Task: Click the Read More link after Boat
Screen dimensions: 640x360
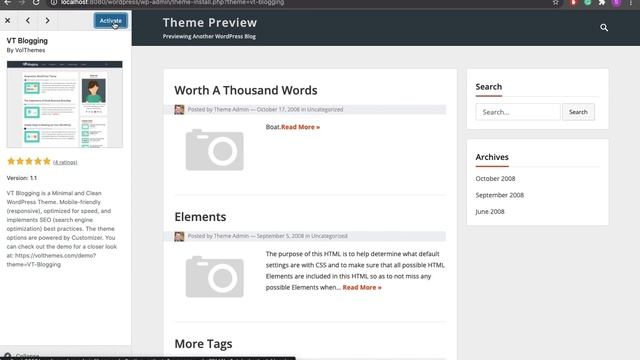Action: coord(300,127)
